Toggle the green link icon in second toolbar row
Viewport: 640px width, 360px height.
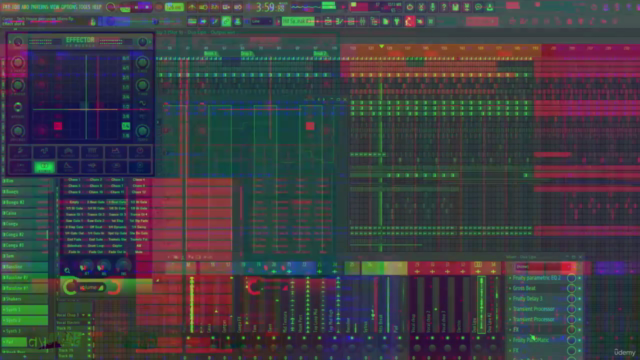coord(226,21)
